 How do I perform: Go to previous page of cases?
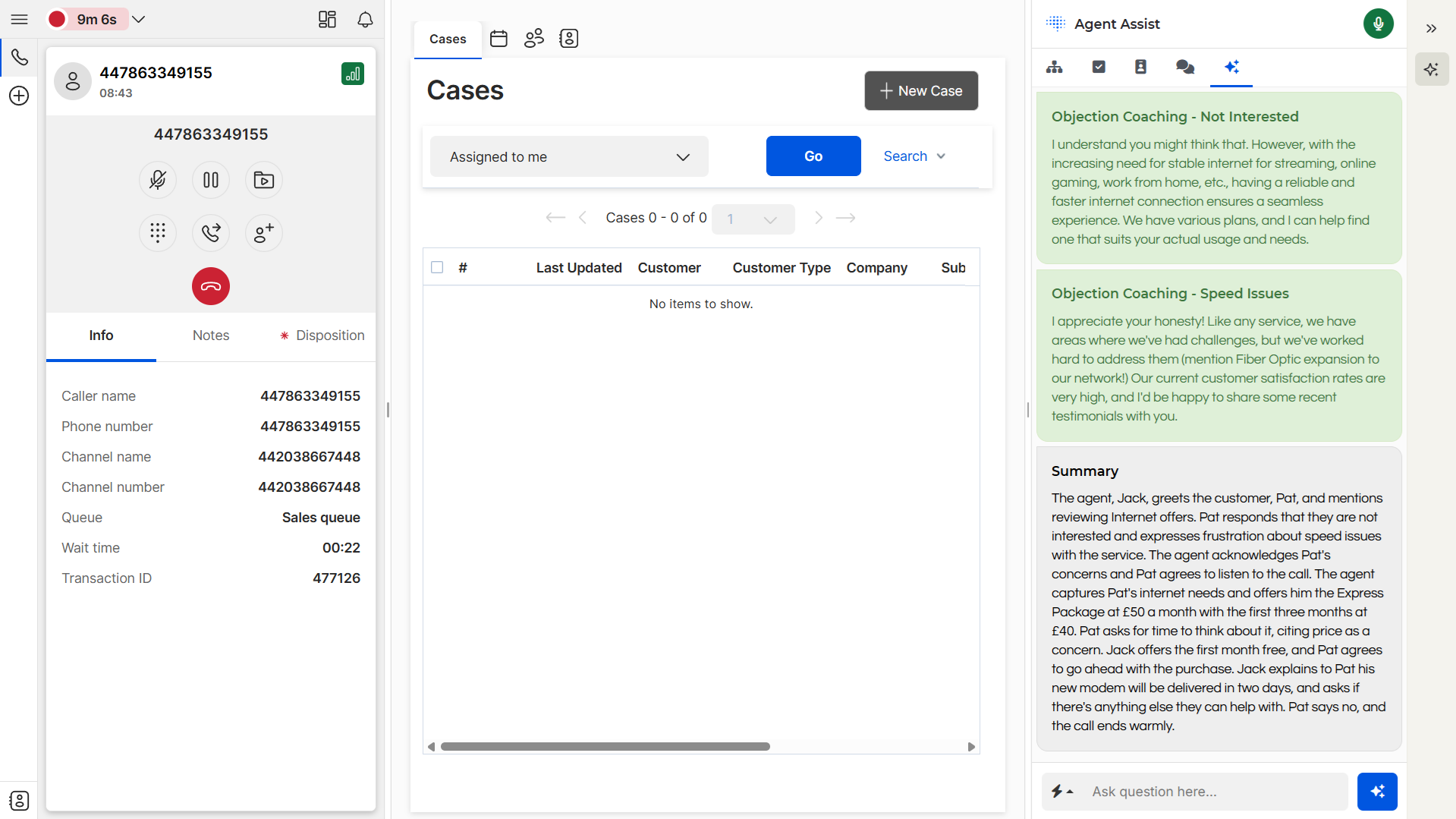[583, 218]
